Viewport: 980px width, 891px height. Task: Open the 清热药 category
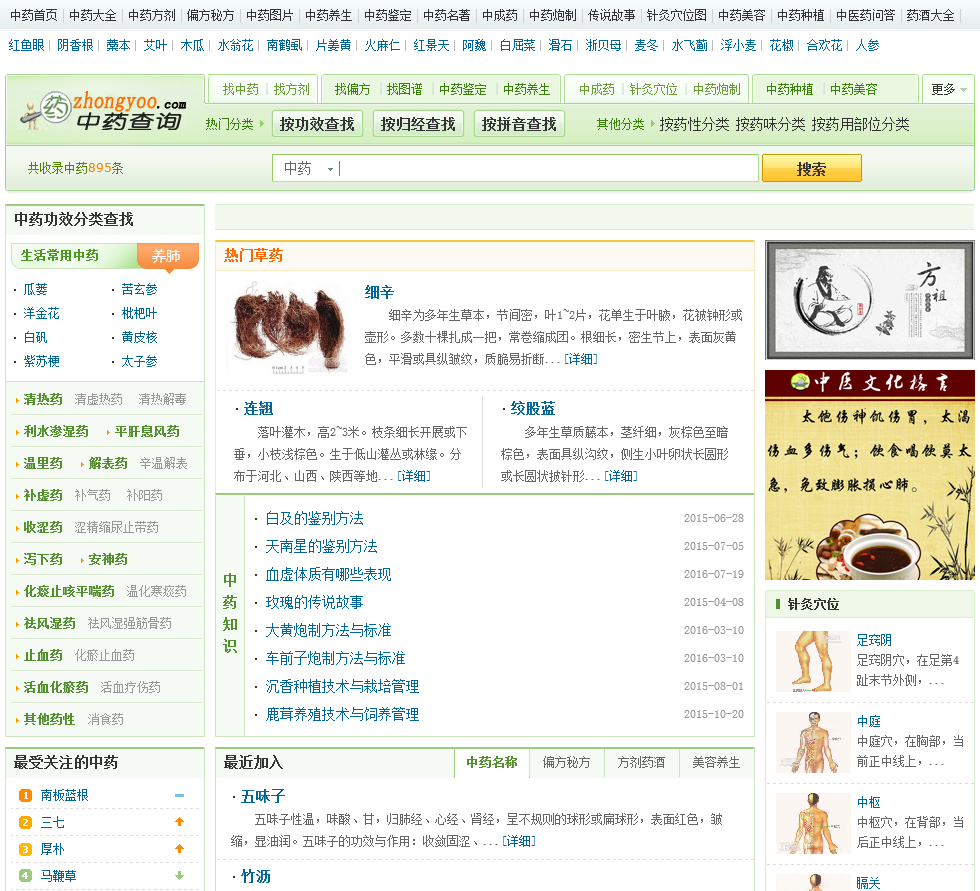click(43, 399)
